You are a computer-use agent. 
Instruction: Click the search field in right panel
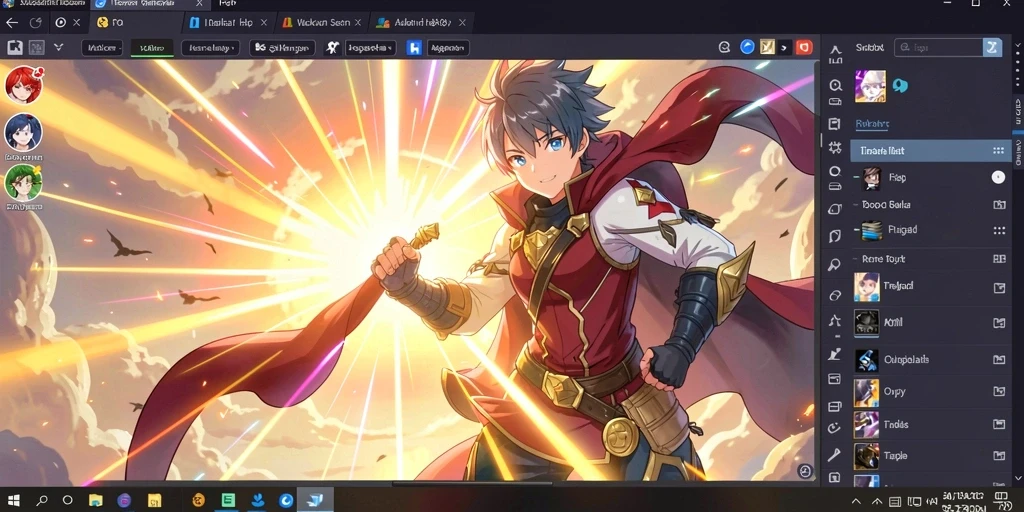click(940, 47)
